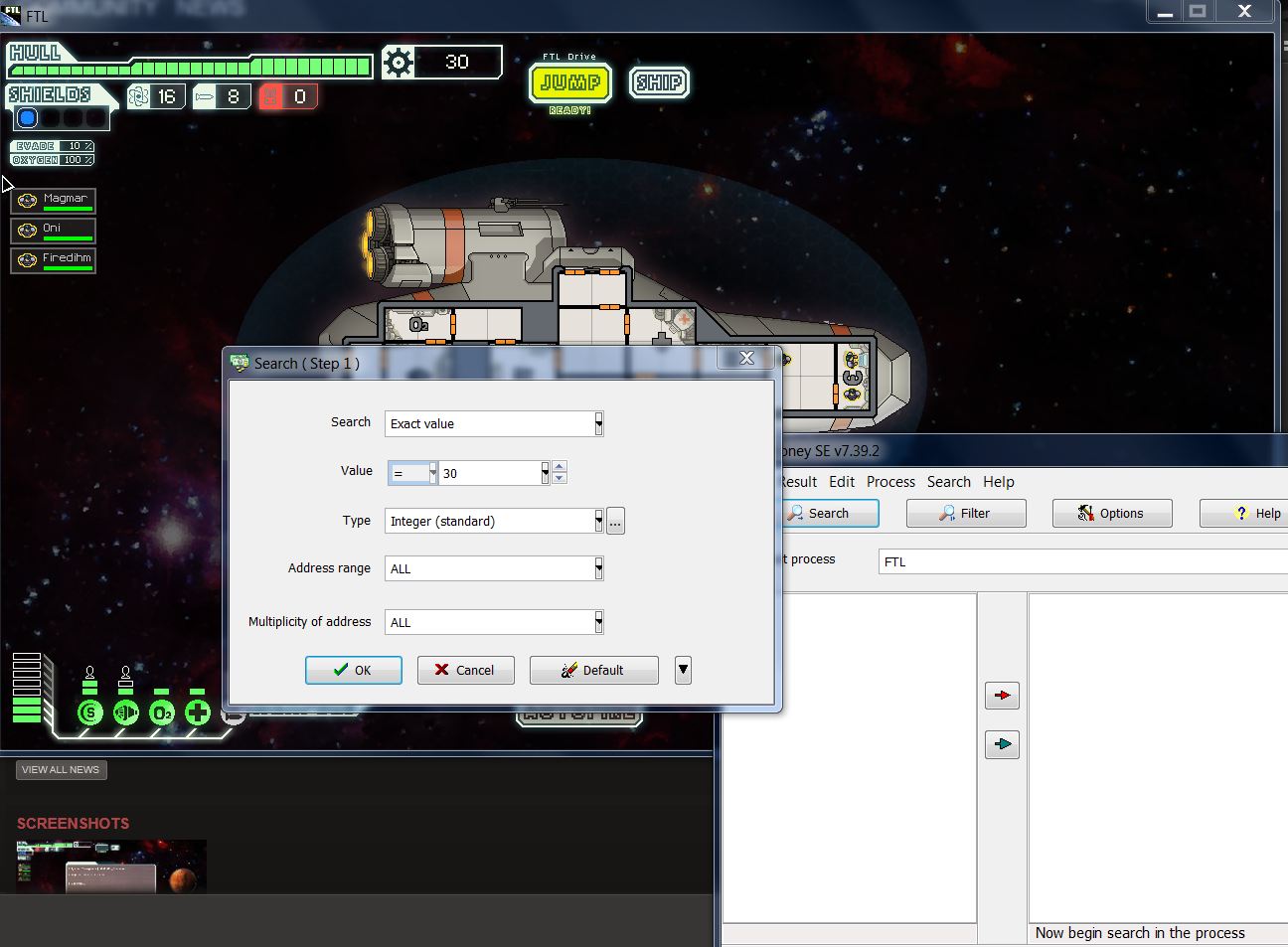
Task: Click the EVADE 10% readout
Action: [53, 146]
